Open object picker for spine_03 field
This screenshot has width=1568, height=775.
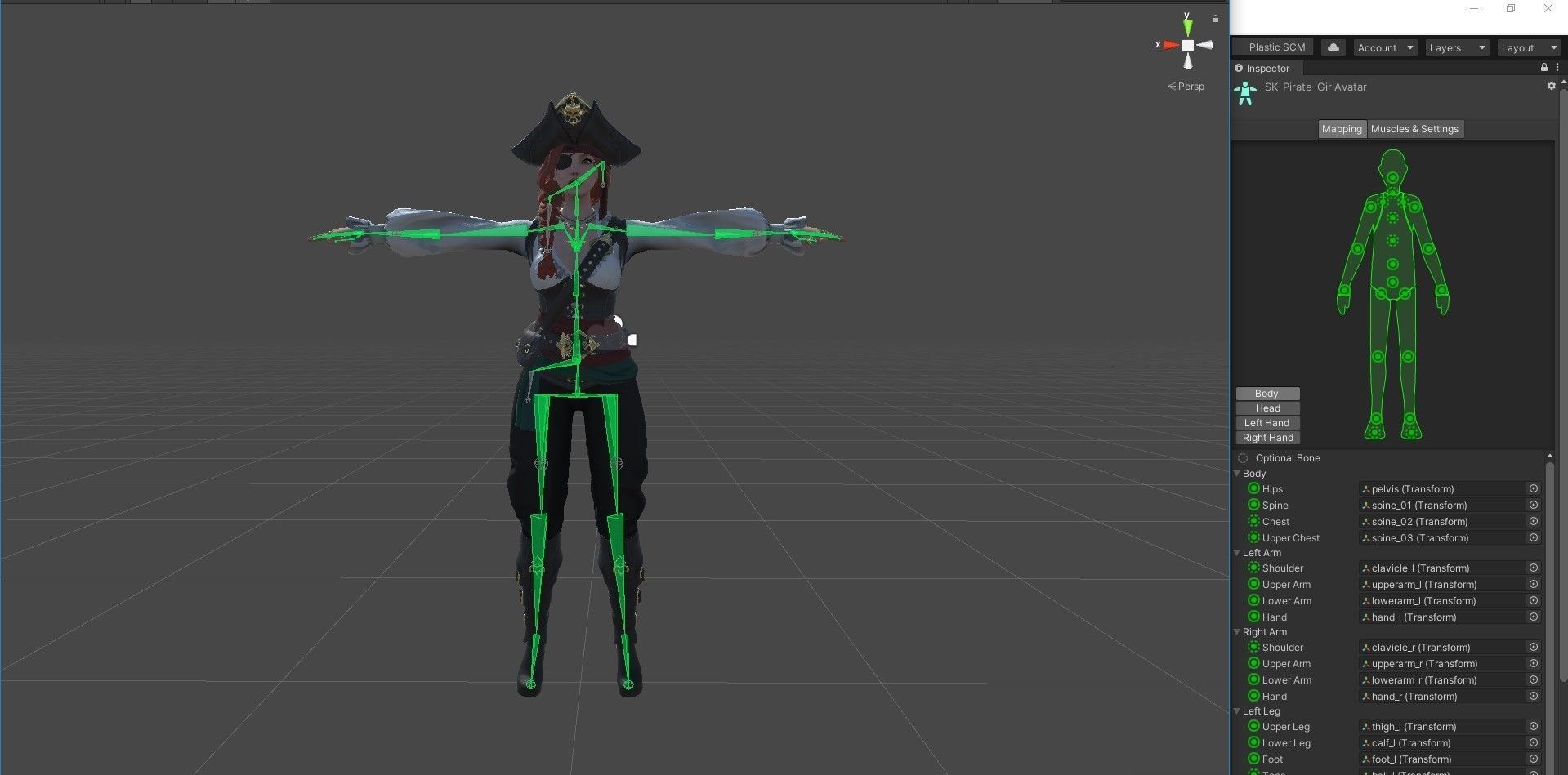[1533, 538]
